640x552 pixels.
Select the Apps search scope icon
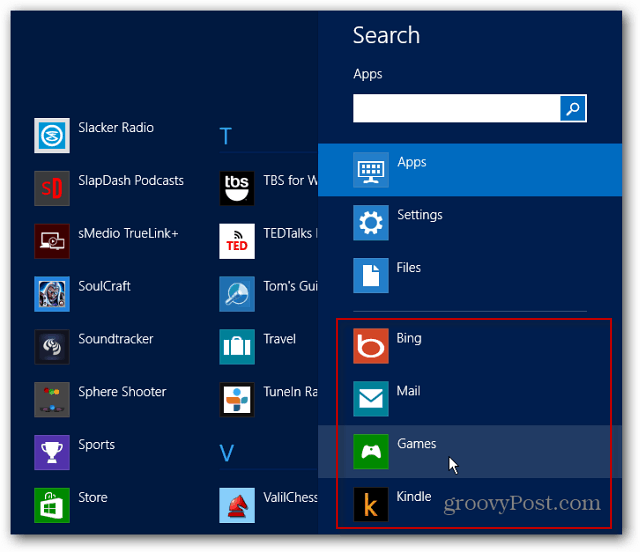click(x=371, y=170)
